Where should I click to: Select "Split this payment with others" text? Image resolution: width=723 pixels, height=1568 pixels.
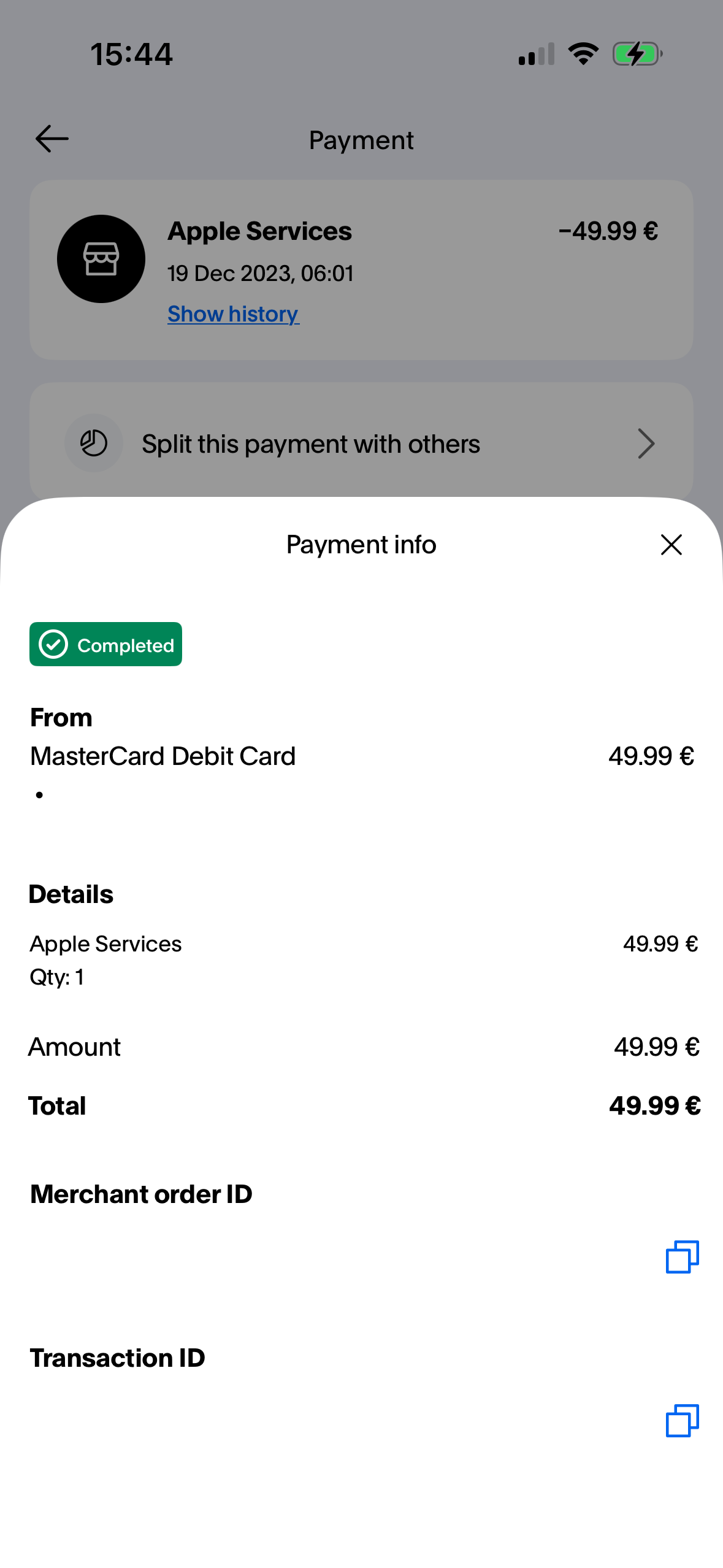311,444
